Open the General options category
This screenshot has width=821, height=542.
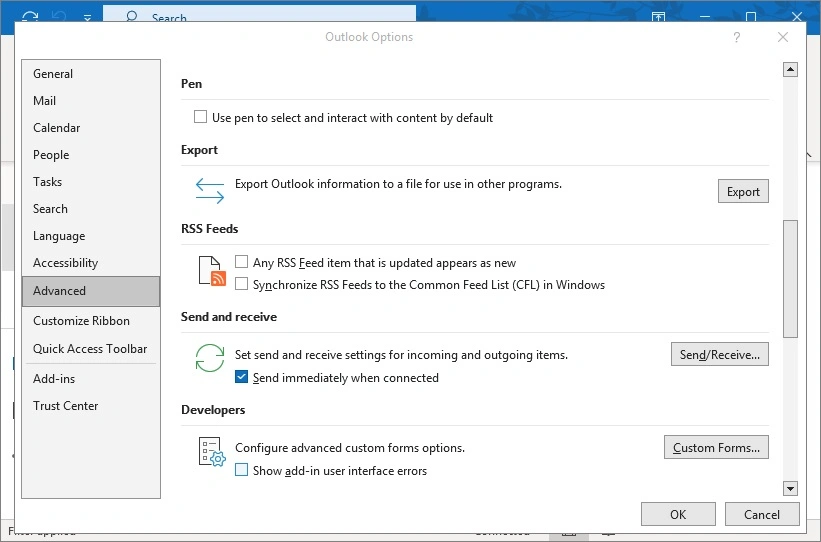(x=91, y=74)
